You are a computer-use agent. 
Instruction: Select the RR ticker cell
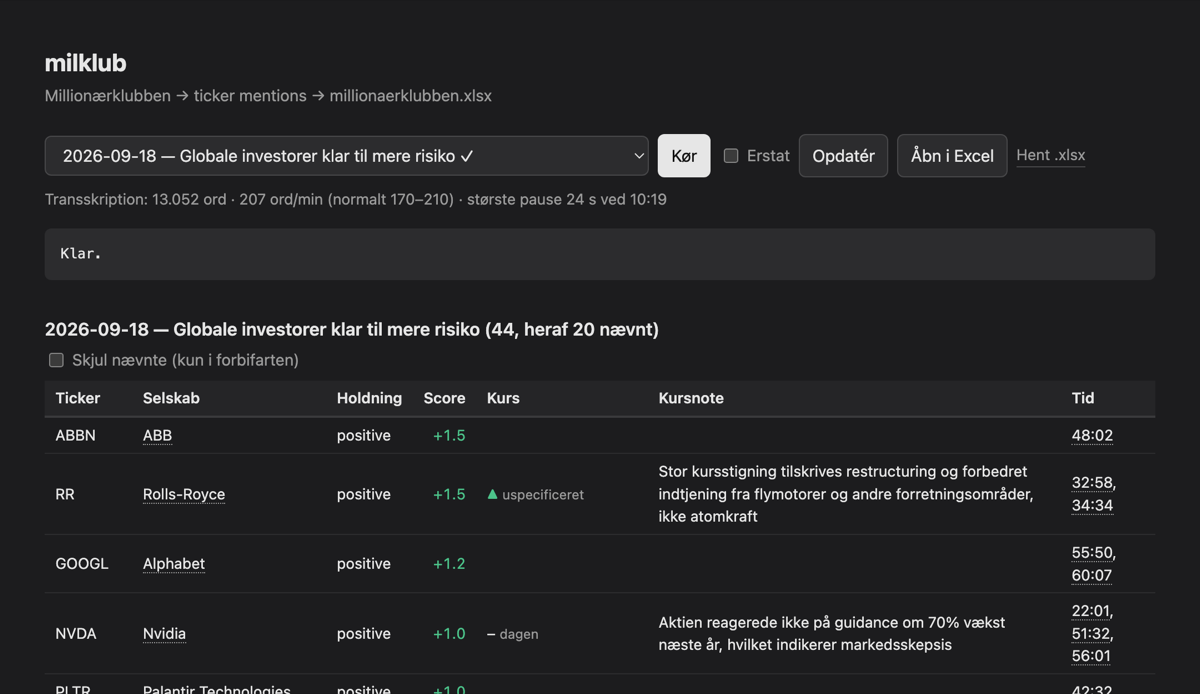click(65, 494)
